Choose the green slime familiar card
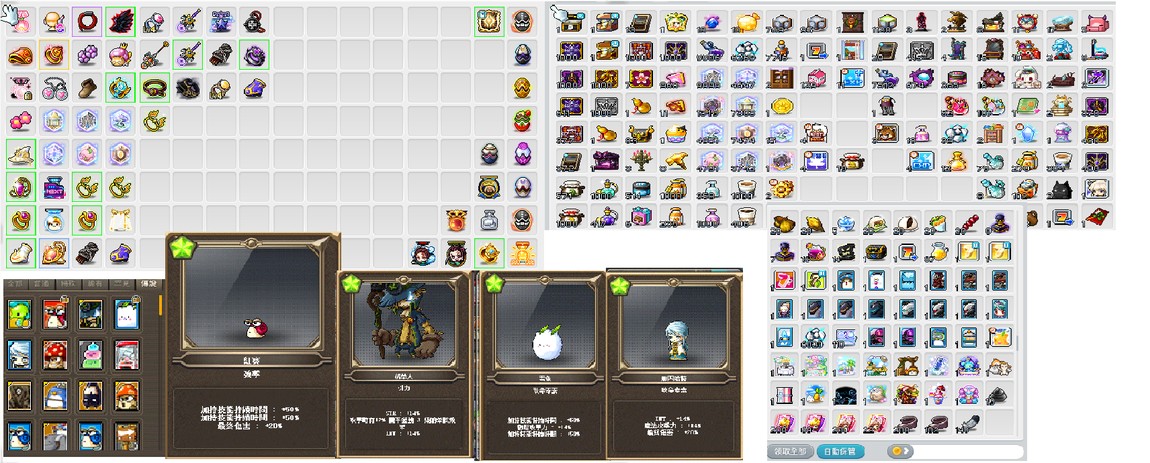Image resolution: width=1150 pixels, height=463 pixels. pos(20,314)
